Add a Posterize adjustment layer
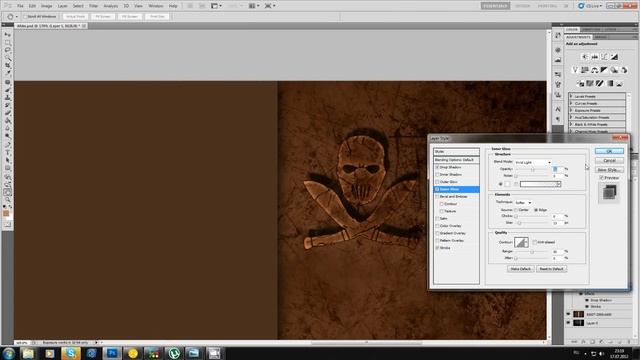 coord(590,84)
